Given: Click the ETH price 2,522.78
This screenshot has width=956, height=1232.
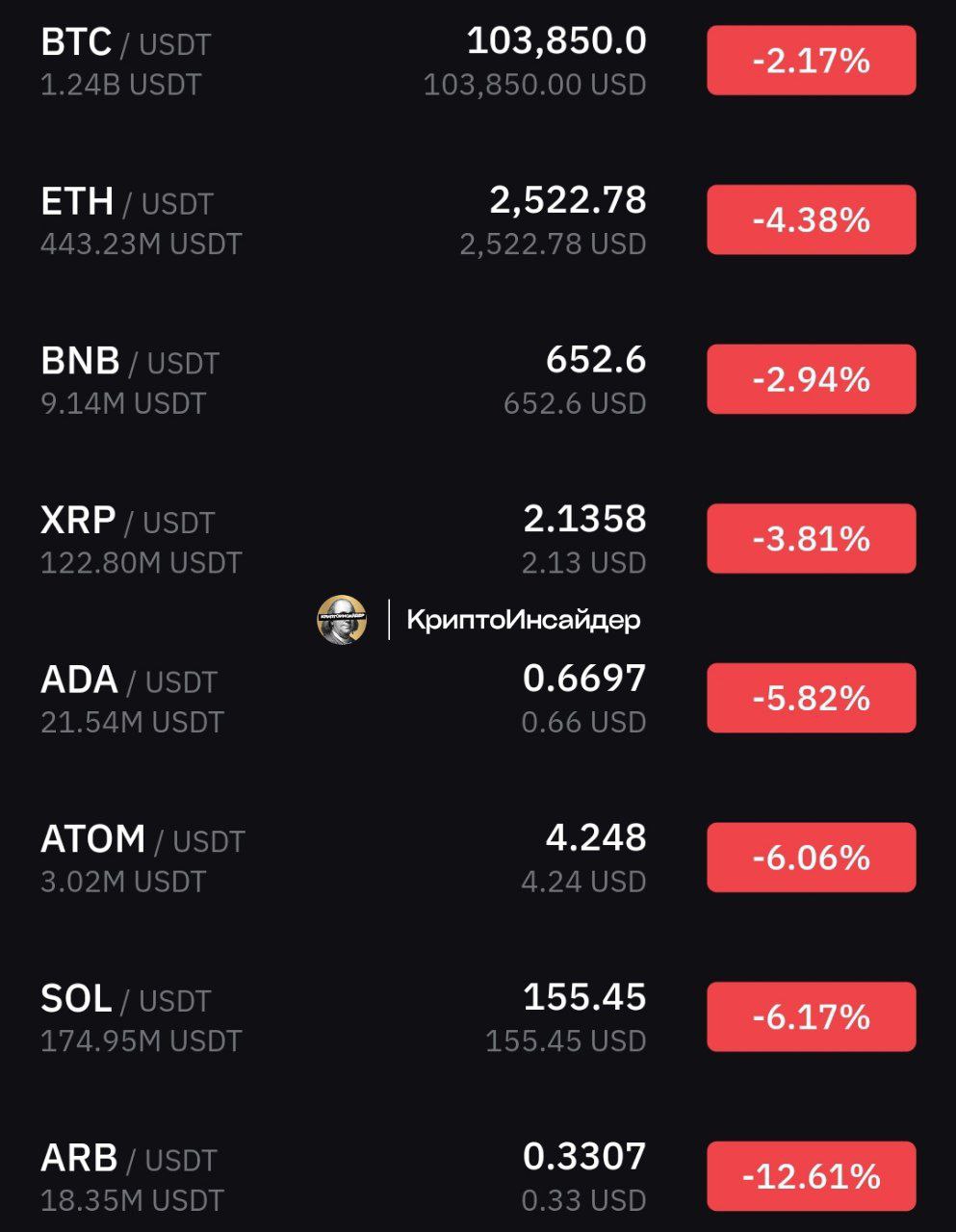Looking at the screenshot, I should click(x=568, y=200).
